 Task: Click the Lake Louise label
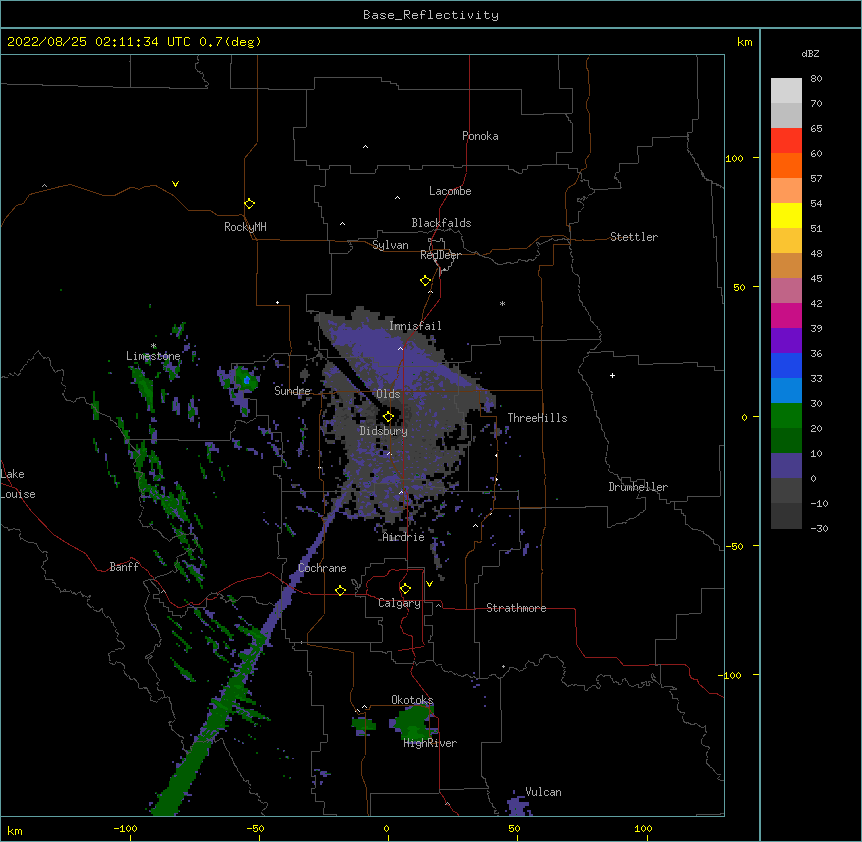(x=18, y=484)
